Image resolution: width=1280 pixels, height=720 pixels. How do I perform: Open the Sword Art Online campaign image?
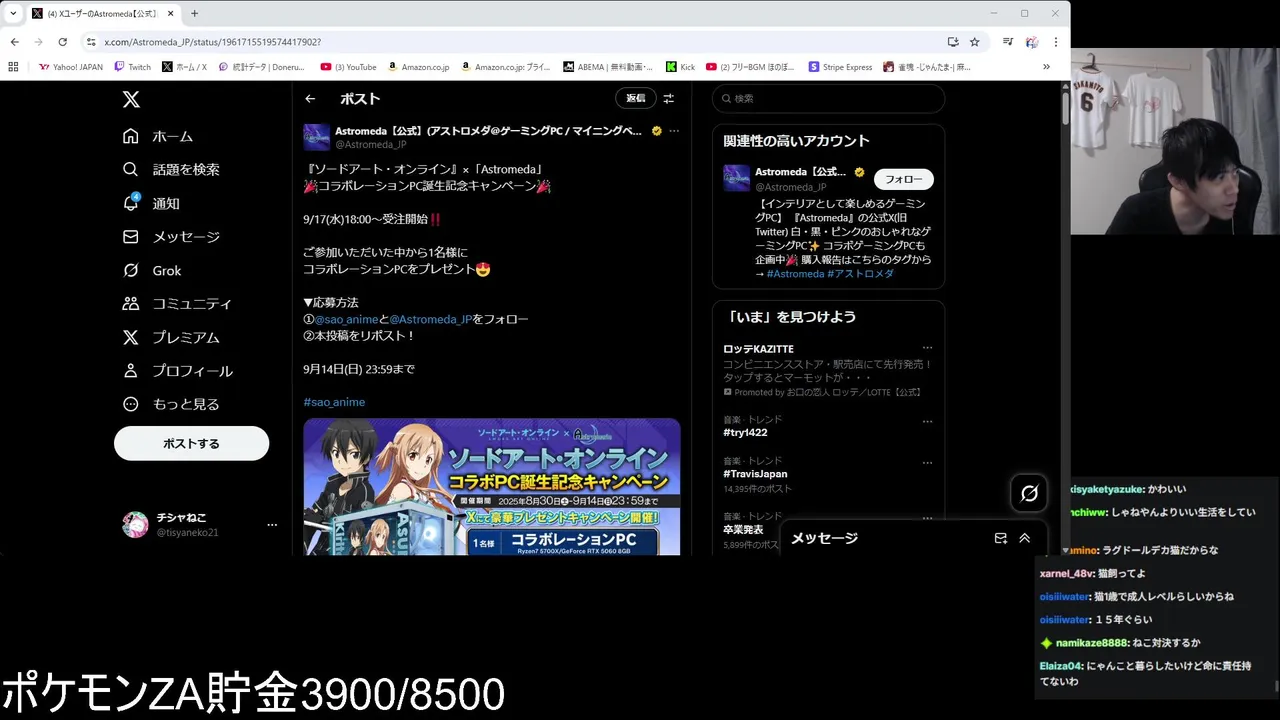[492, 487]
